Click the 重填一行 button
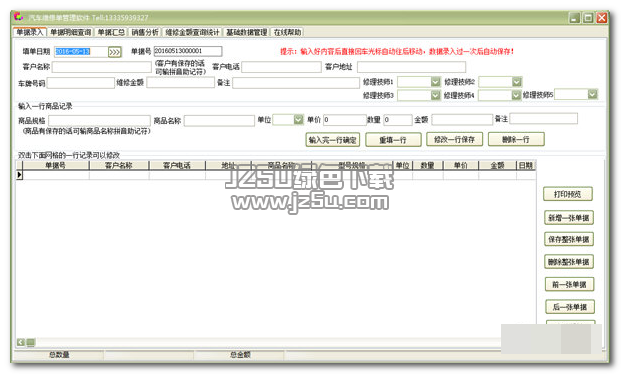This screenshot has height=374, width=621. coord(393,140)
